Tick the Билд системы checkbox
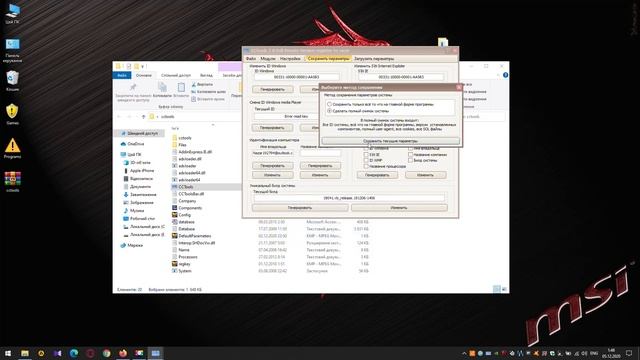The image size is (640, 360). click(410, 161)
